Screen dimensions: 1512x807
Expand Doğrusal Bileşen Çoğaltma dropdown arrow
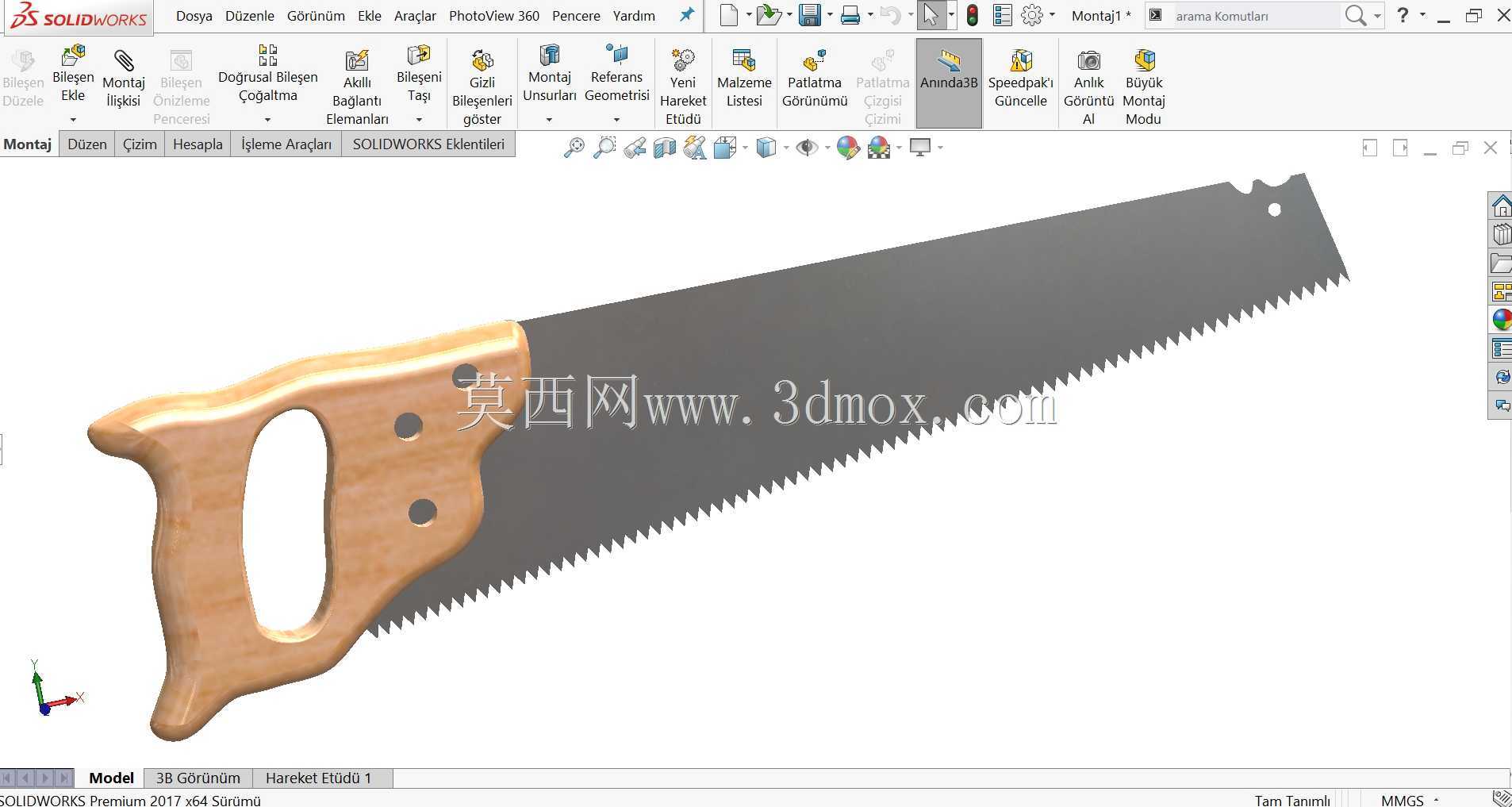(267, 120)
